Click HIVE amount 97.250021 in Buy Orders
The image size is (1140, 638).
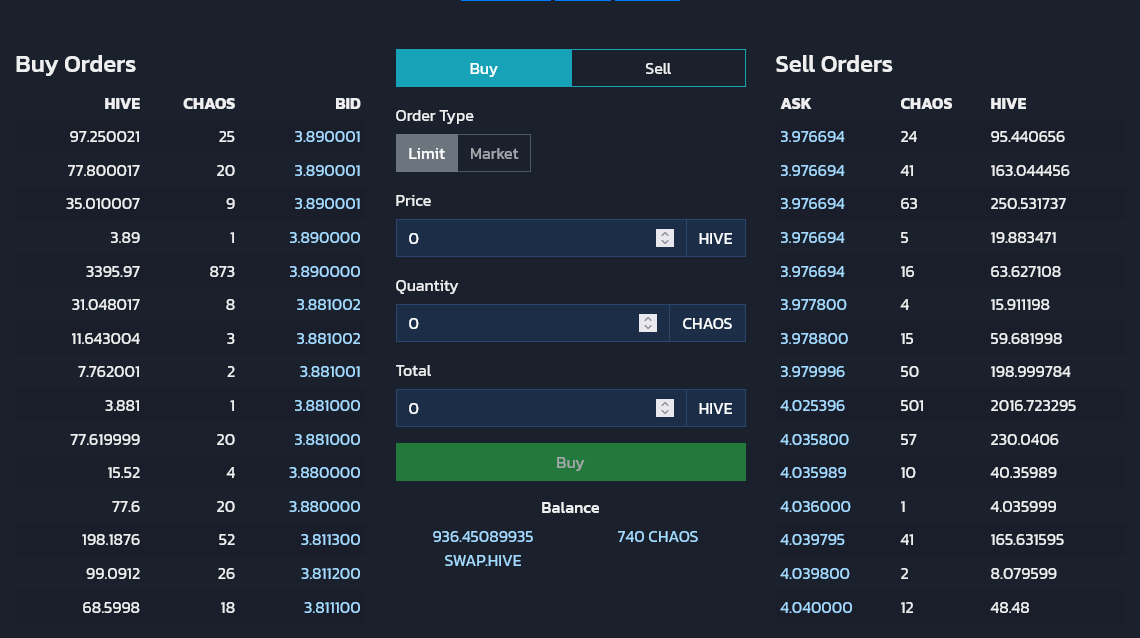coord(105,137)
